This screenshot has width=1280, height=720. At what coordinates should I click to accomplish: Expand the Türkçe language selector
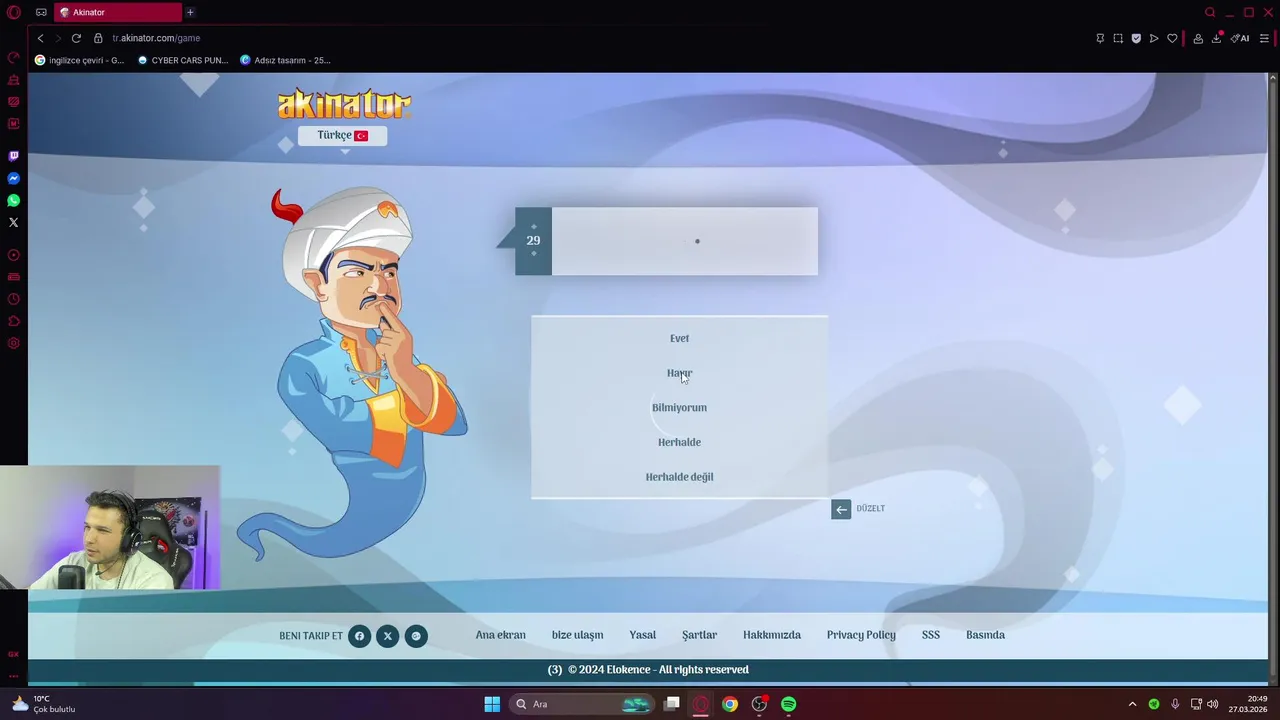pos(342,136)
